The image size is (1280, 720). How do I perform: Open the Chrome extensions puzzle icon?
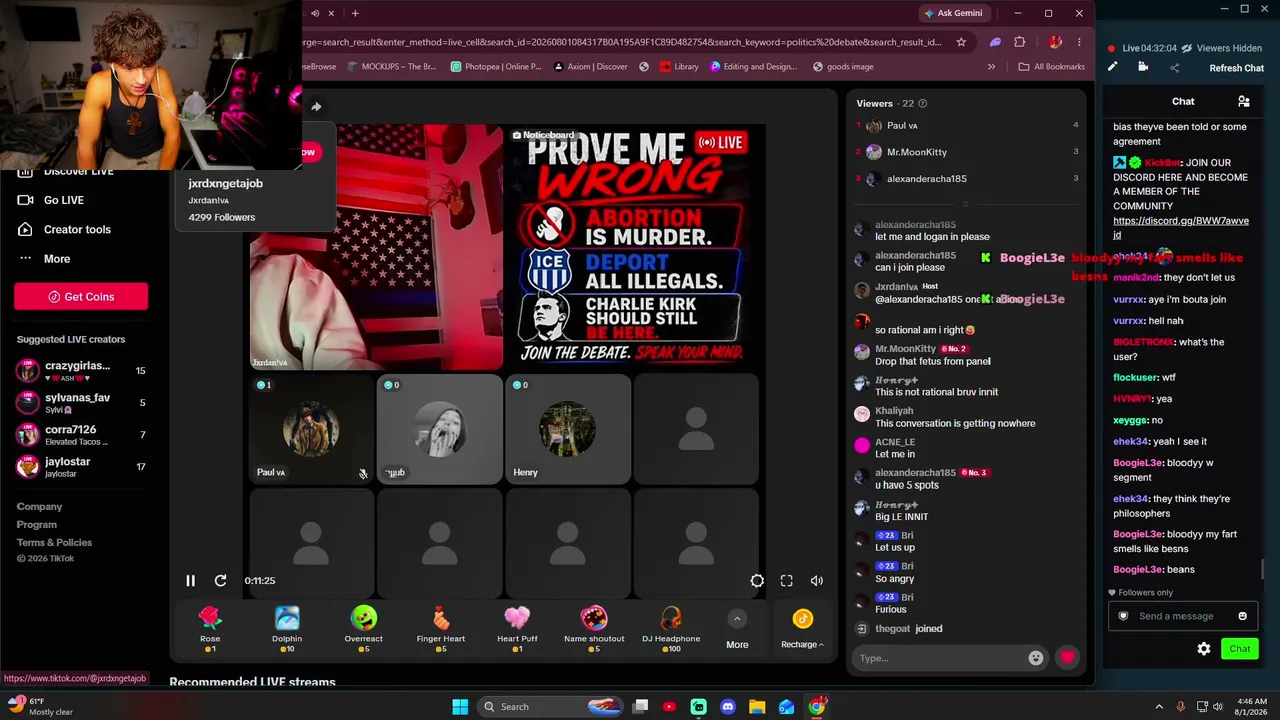click(x=1020, y=42)
